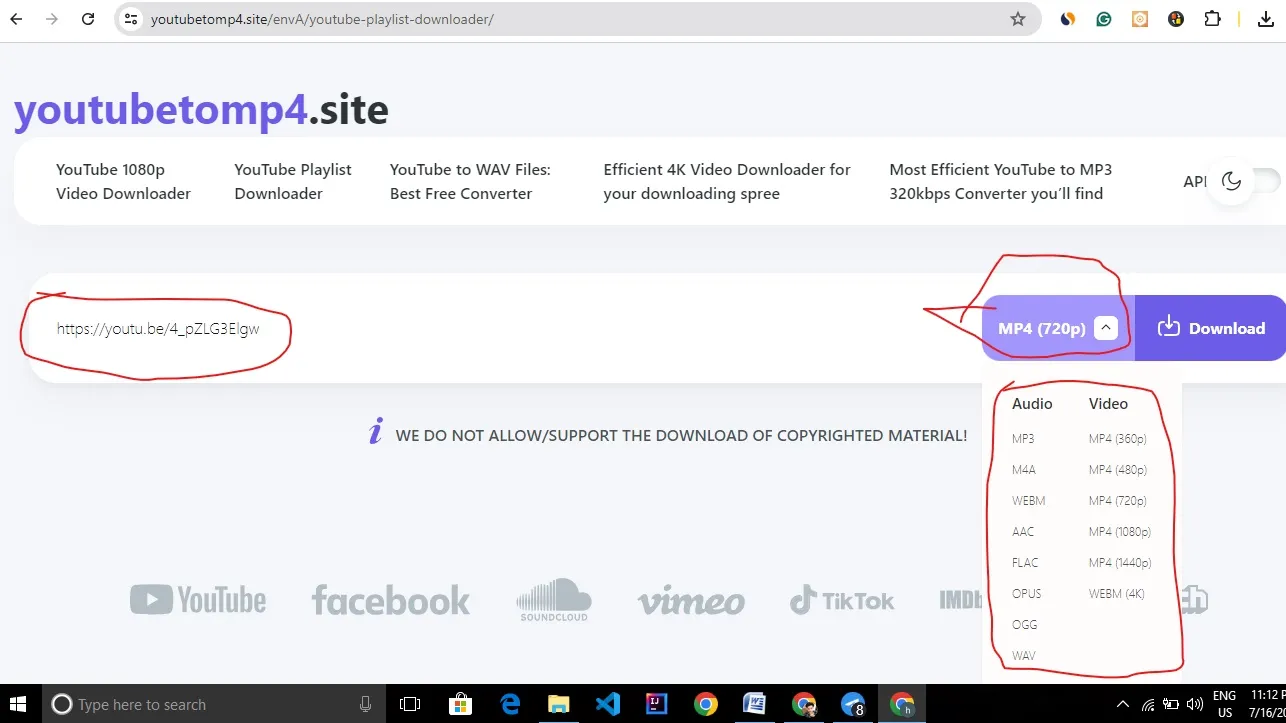Reload the page with refresh icon
This screenshot has height=723, width=1286.
pos(88,19)
